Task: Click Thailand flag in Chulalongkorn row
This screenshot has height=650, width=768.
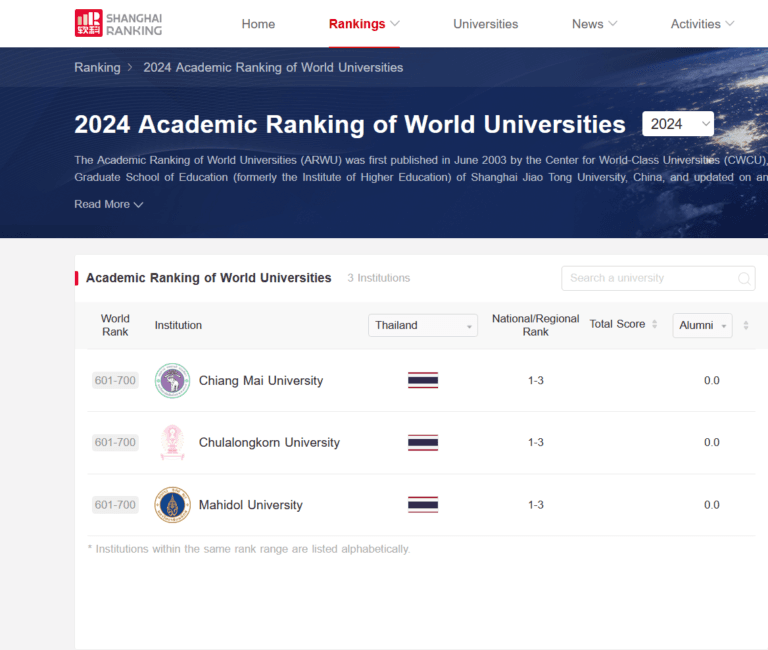Action: (x=422, y=442)
